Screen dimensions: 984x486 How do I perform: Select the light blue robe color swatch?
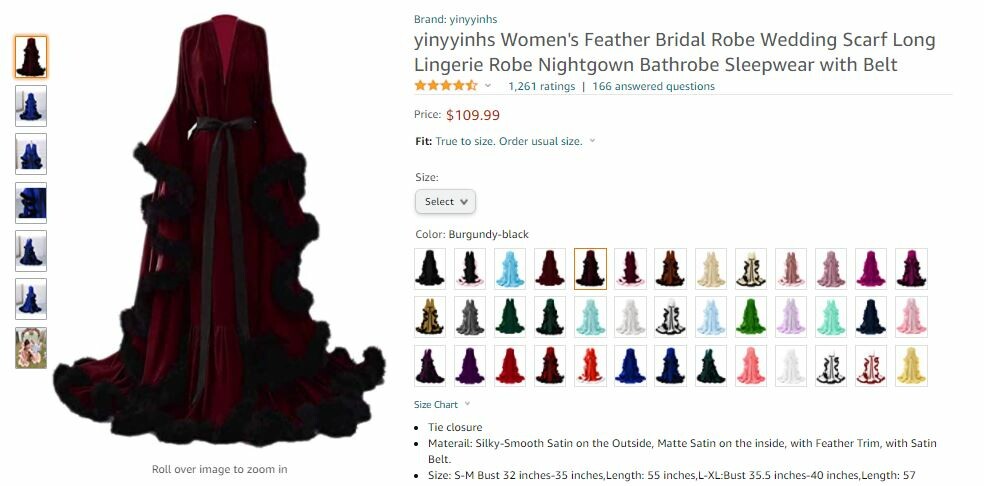point(510,269)
